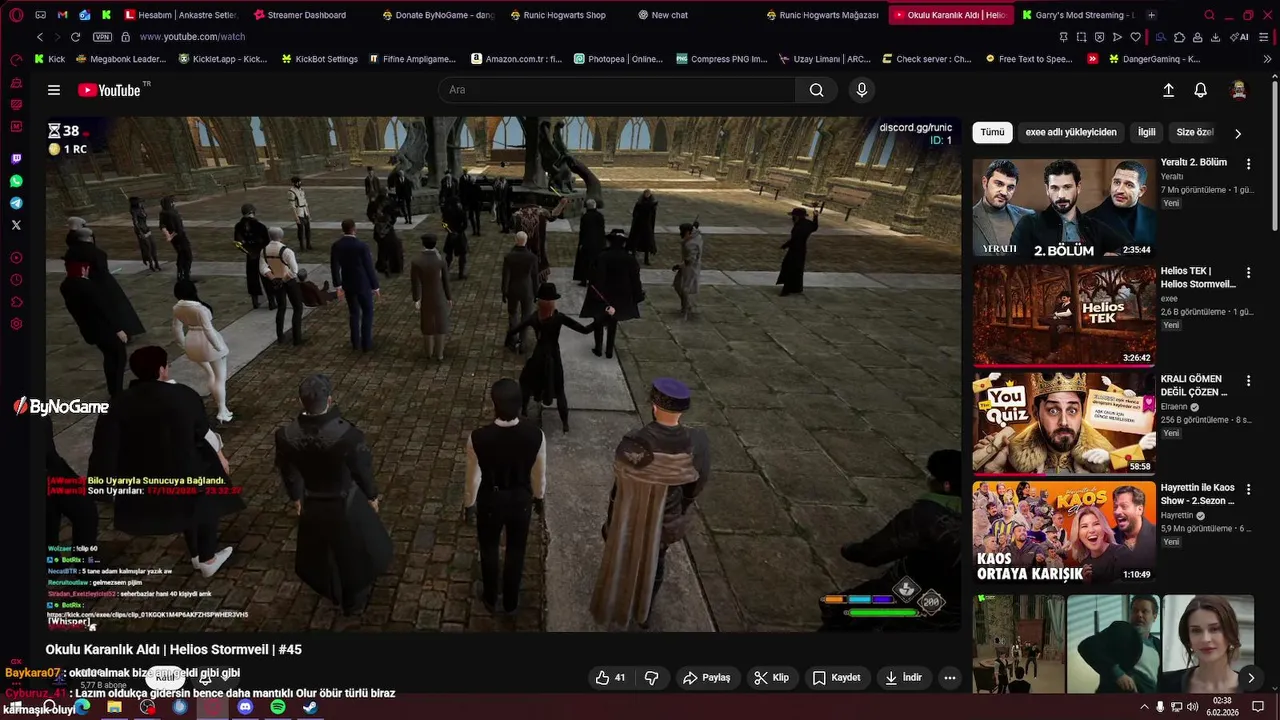This screenshot has width=1280, height=720.
Task: Like the video with 41 likes
Action: 610,677
